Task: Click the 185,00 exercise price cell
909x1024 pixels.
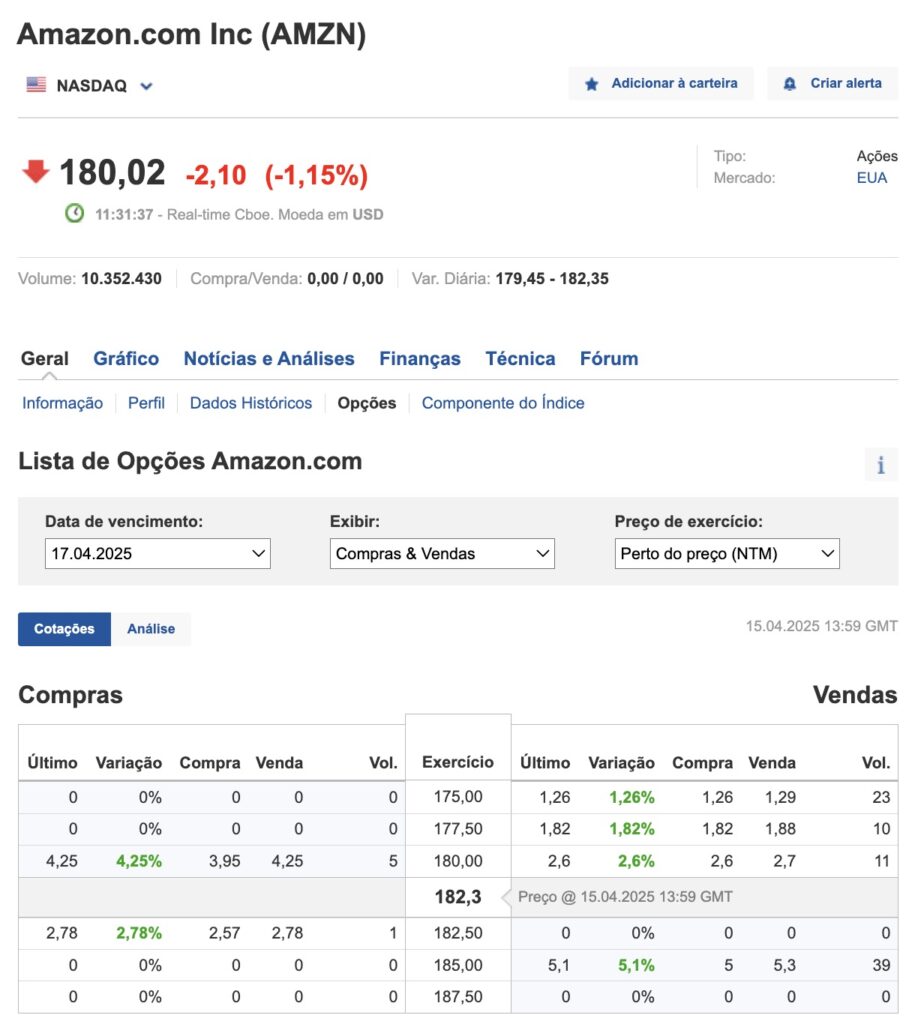Action: pos(458,965)
